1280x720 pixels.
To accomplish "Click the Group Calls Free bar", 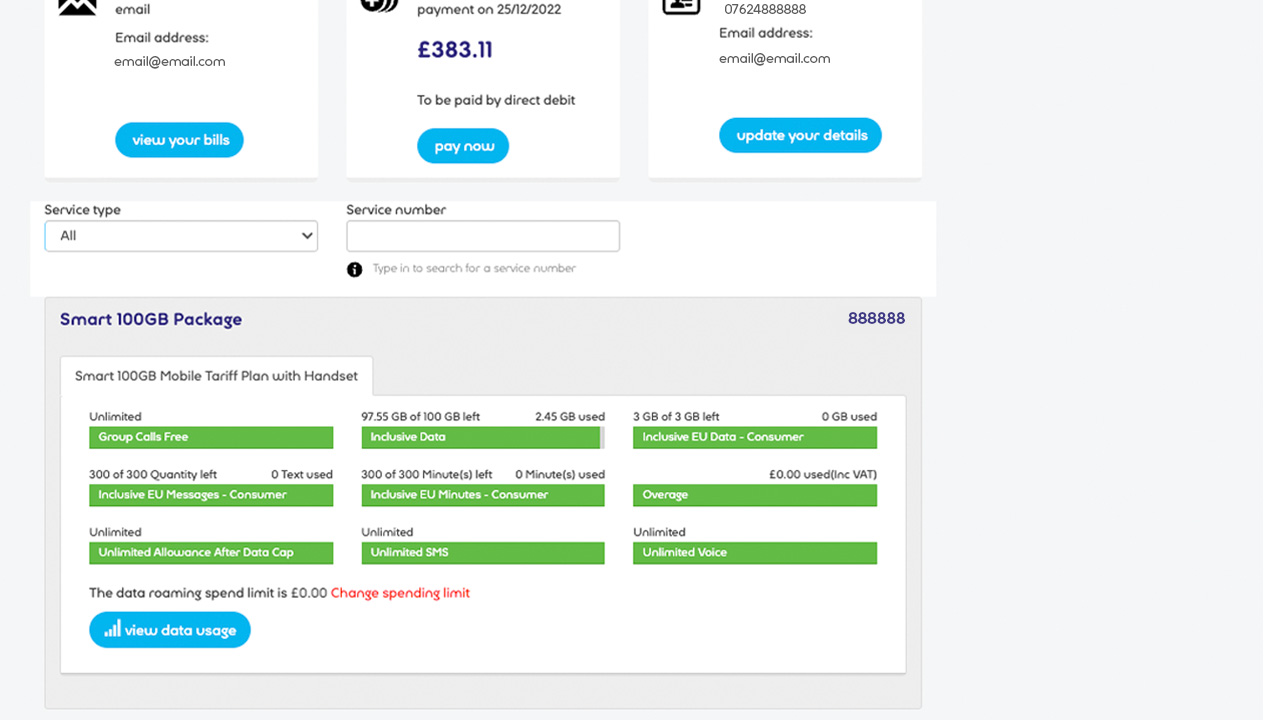I will click(x=211, y=437).
